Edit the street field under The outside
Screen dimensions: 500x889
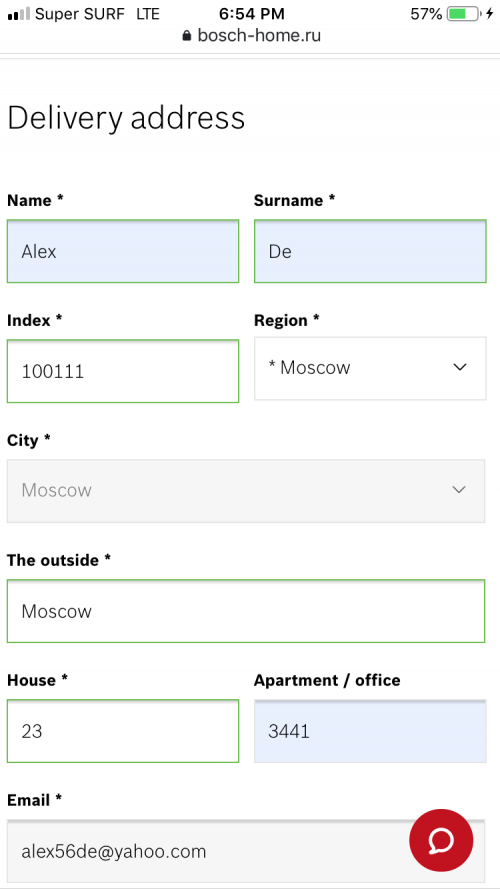(x=246, y=611)
